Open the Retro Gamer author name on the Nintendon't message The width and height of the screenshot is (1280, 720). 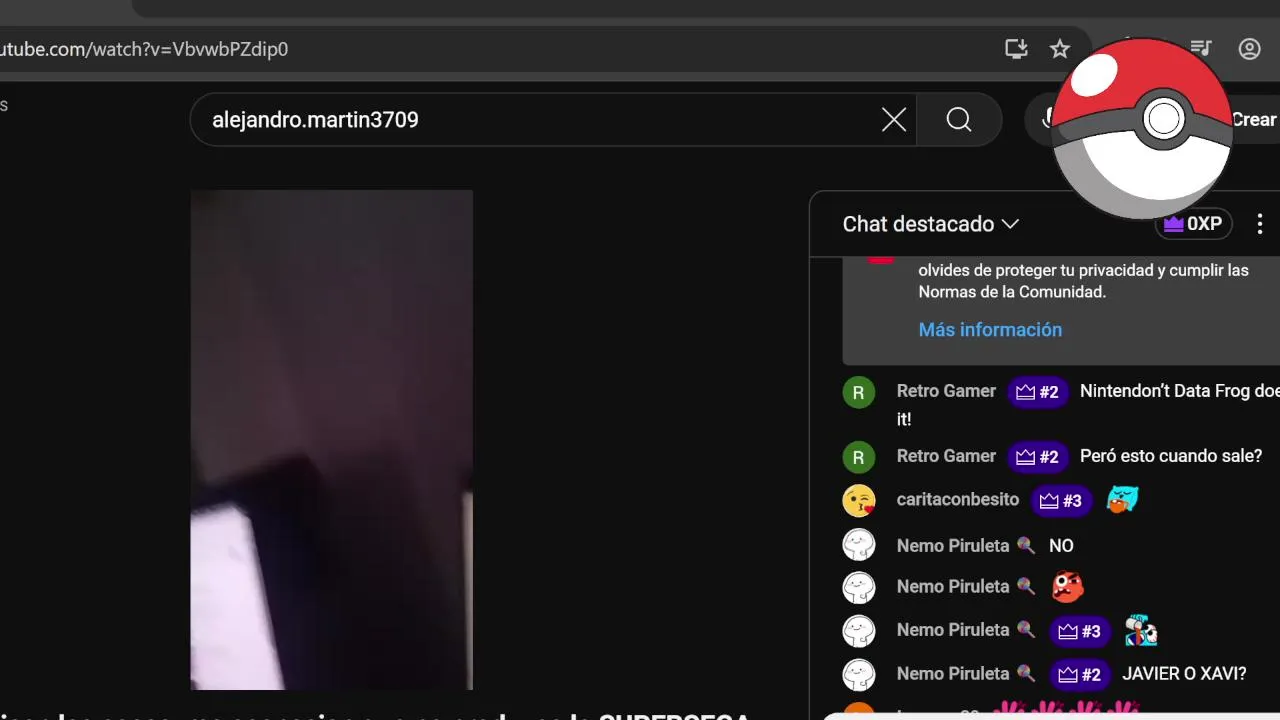coord(946,391)
